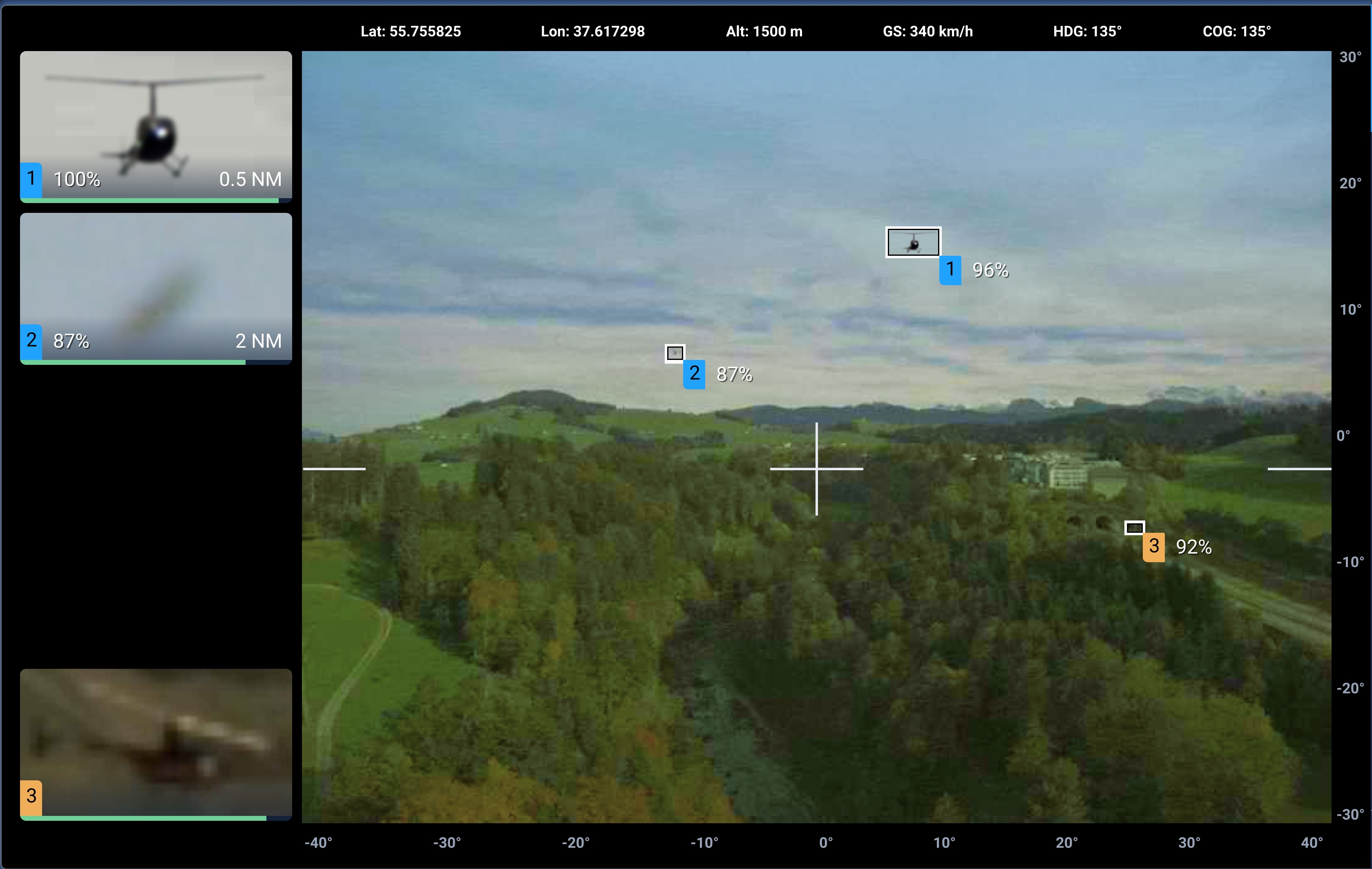The height and width of the screenshot is (869, 1372).
Task: Click the helicopter detection box labeled 1
Action: pos(913,242)
